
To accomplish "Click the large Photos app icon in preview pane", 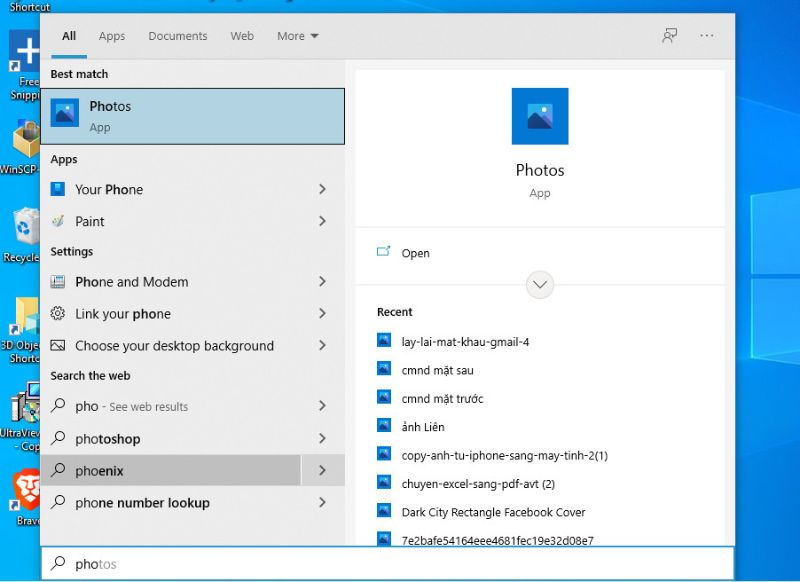I will point(540,116).
